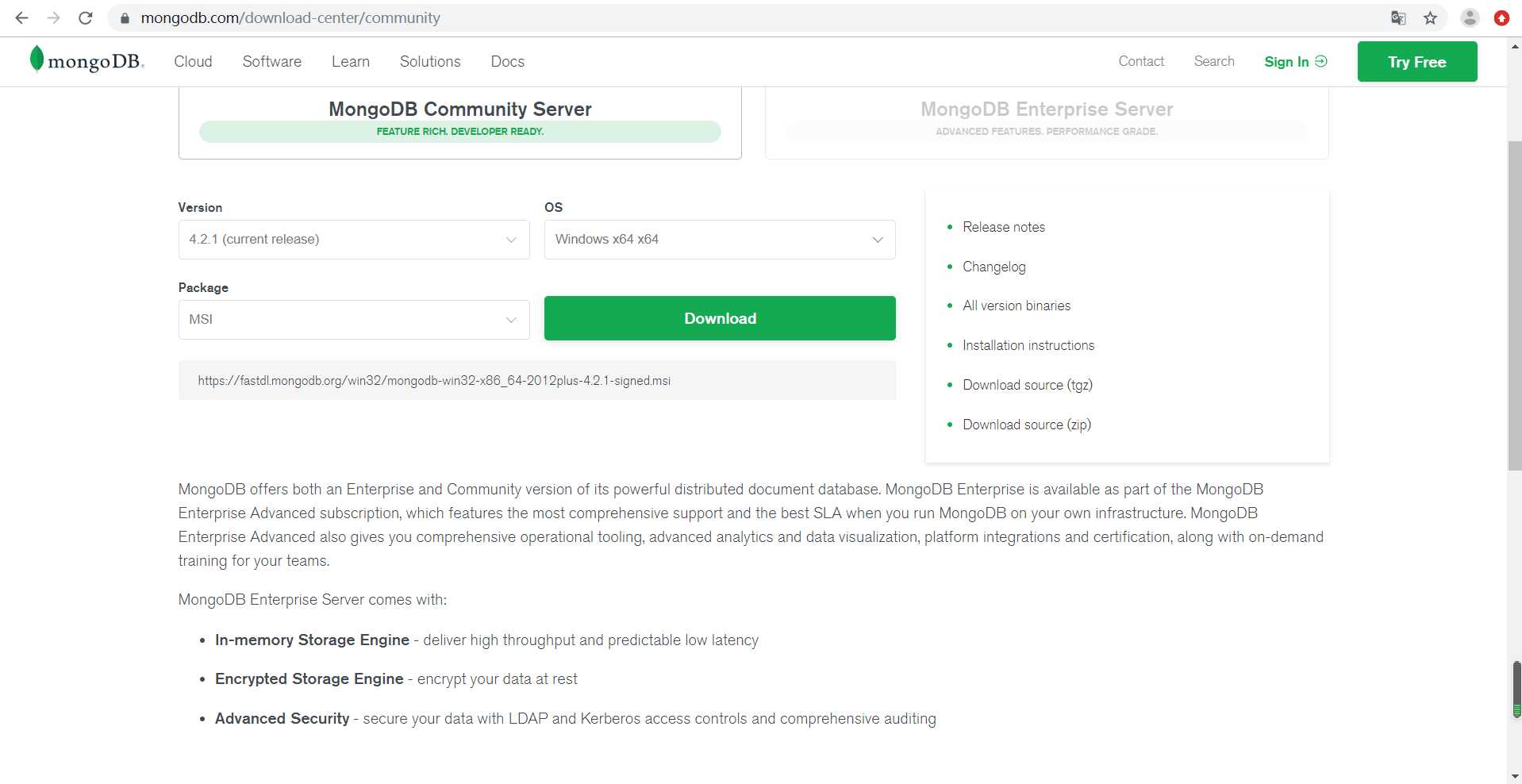Click the site padlock security icon
Image resolution: width=1522 pixels, height=784 pixels.
coord(125,17)
